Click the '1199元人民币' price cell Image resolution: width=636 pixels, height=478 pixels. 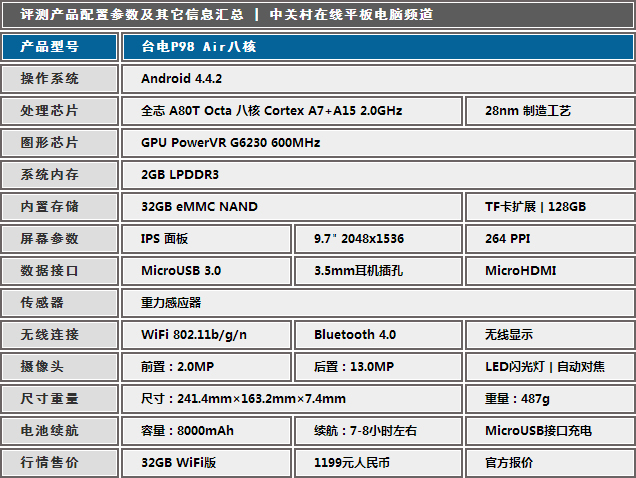[378, 463]
